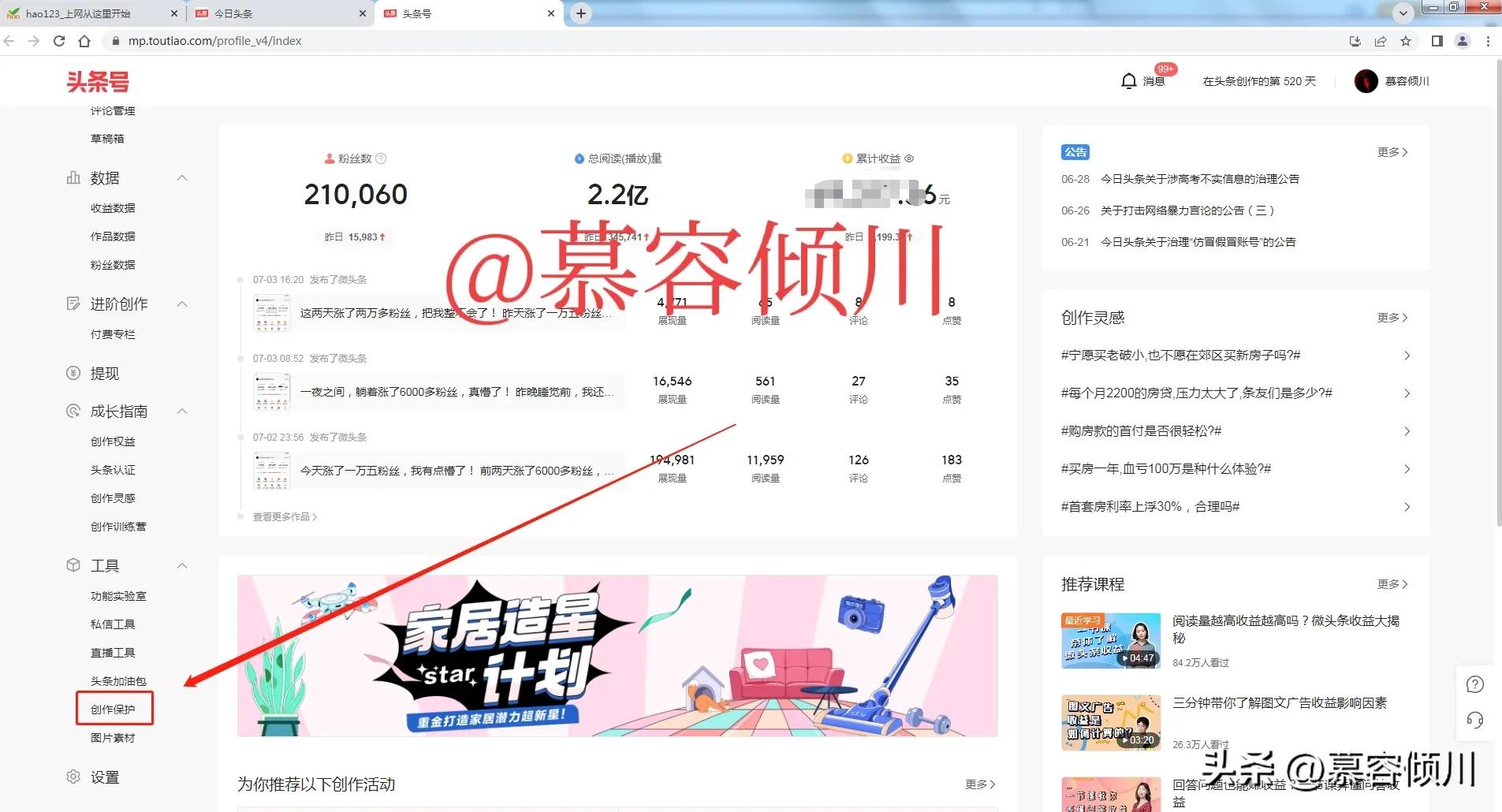Select the 工具 tools cube icon
The width and height of the screenshot is (1502, 812).
pyautogui.click(x=72, y=565)
